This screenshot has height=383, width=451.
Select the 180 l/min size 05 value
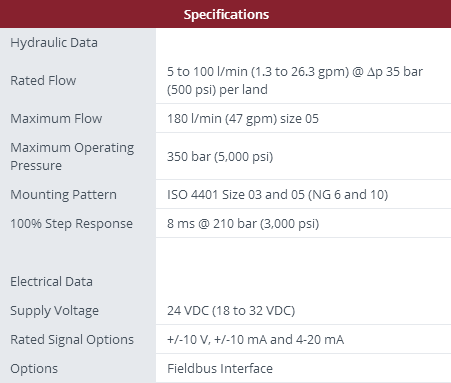pyautogui.click(x=243, y=119)
